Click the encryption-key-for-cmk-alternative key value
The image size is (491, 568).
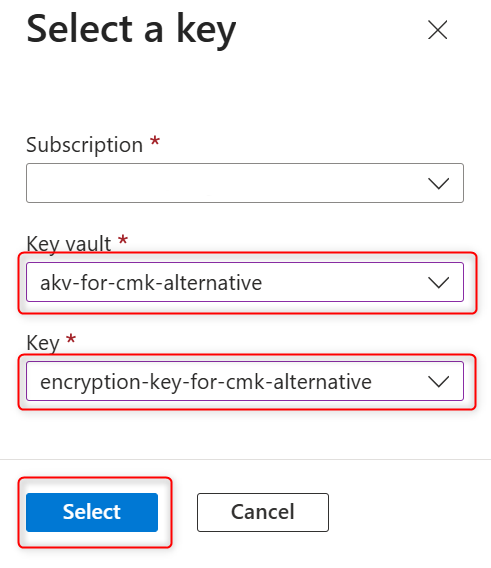(x=206, y=382)
